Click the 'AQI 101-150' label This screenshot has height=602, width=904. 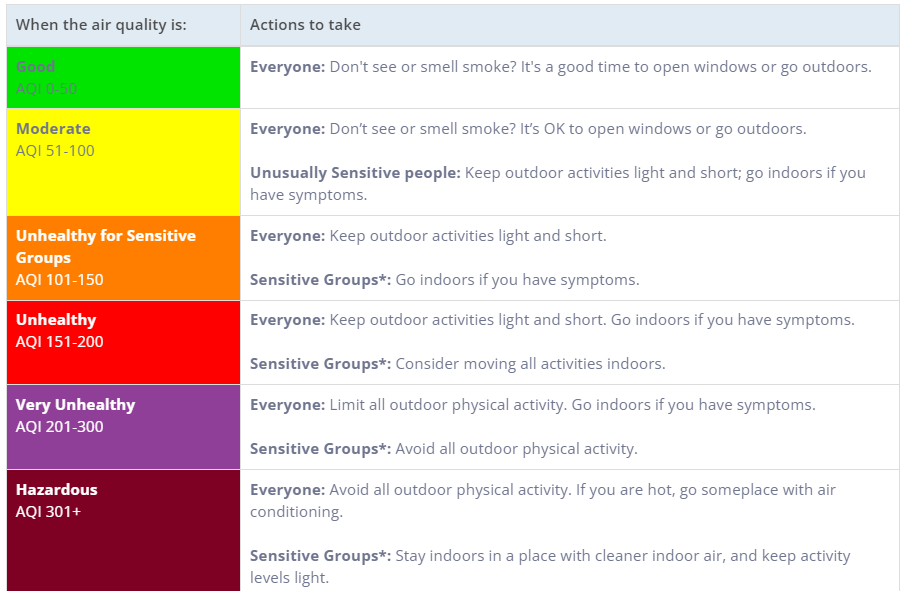pos(59,280)
